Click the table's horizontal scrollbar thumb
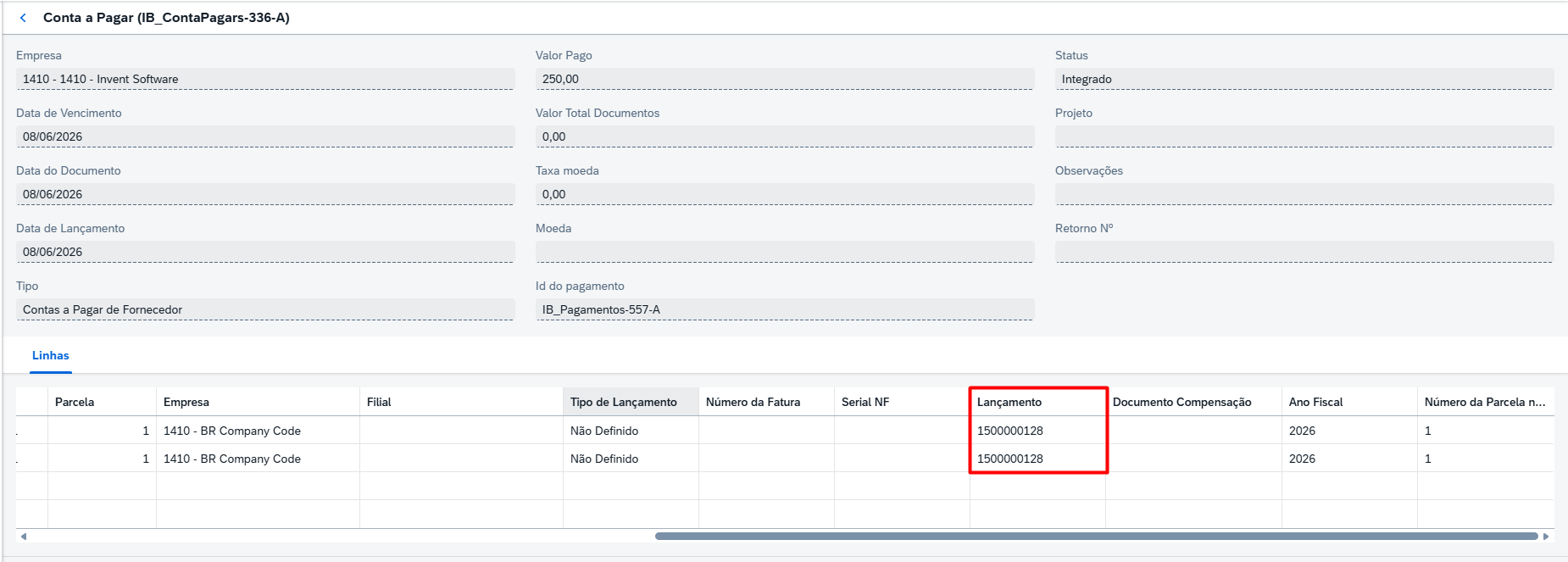1568x562 pixels. point(1097,537)
